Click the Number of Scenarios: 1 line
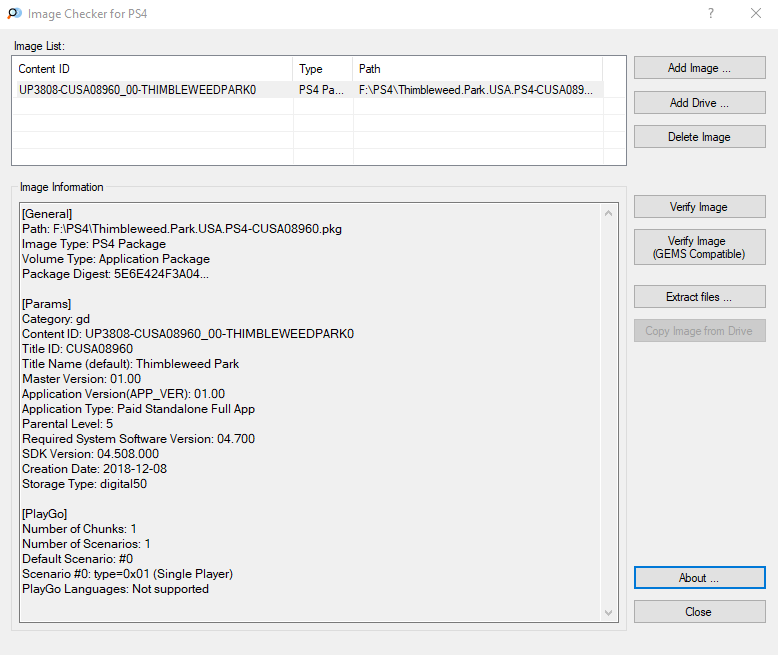This screenshot has height=655, width=778. coord(86,543)
